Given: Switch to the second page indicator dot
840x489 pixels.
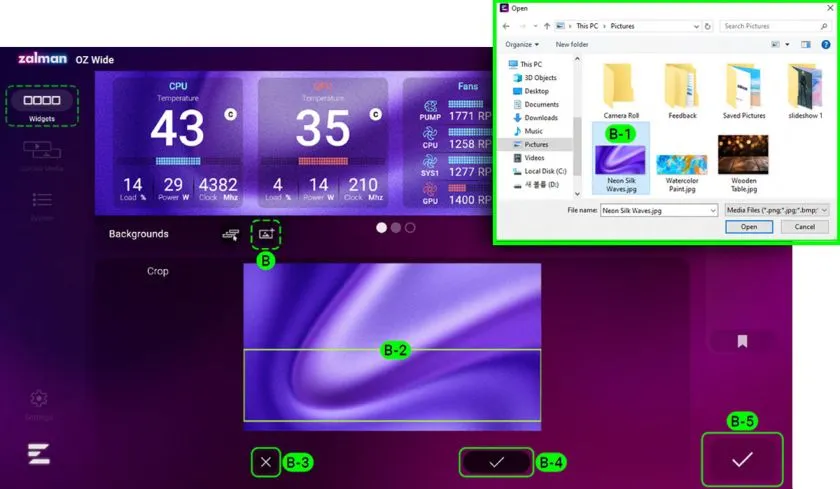Looking at the screenshot, I should pos(396,228).
